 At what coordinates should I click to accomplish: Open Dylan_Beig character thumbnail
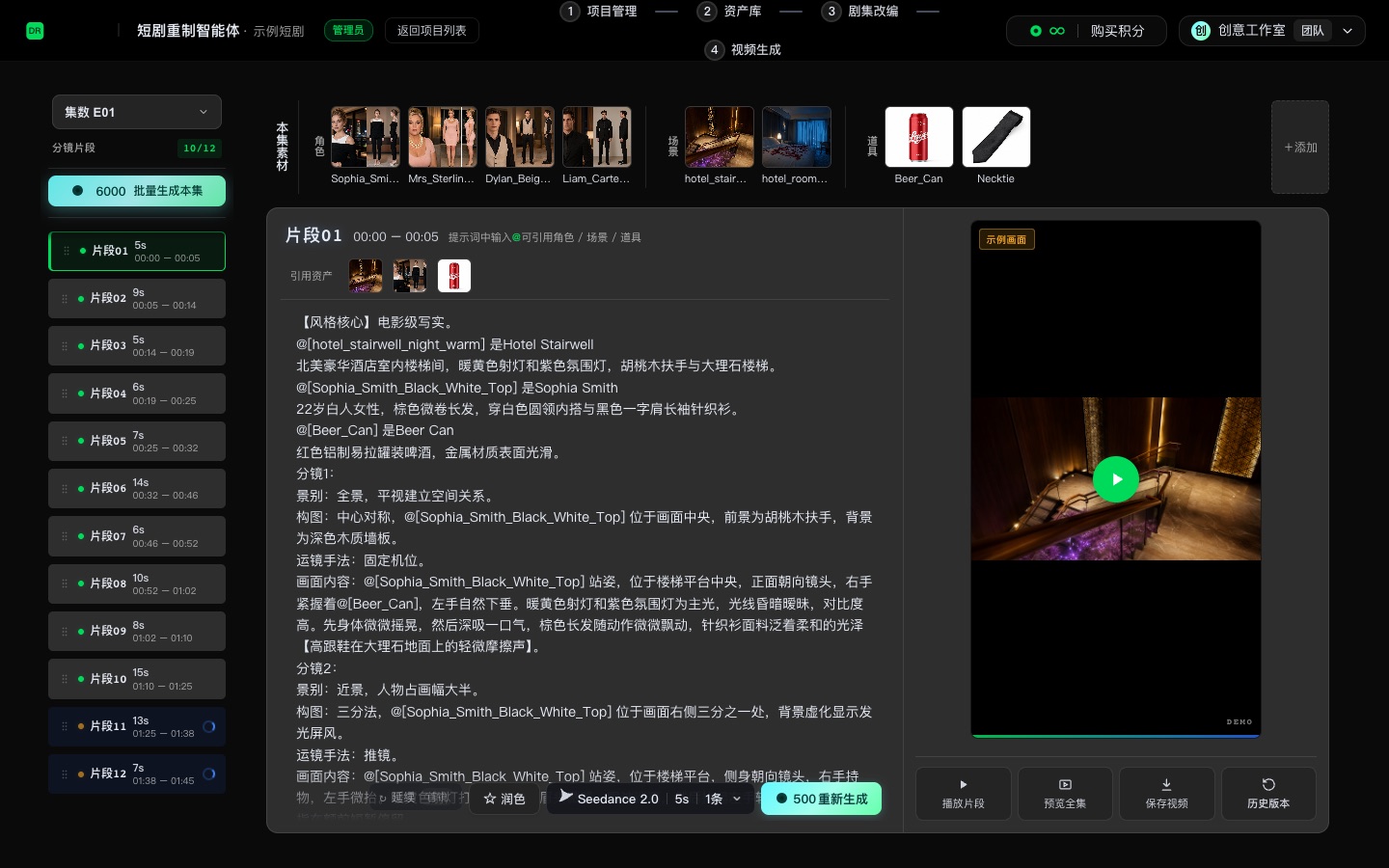click(520, 137)
